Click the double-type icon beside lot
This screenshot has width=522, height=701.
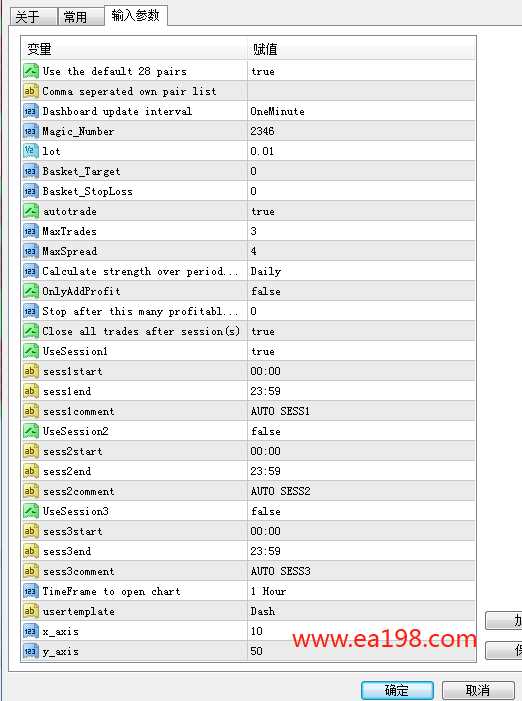point(31,151)
